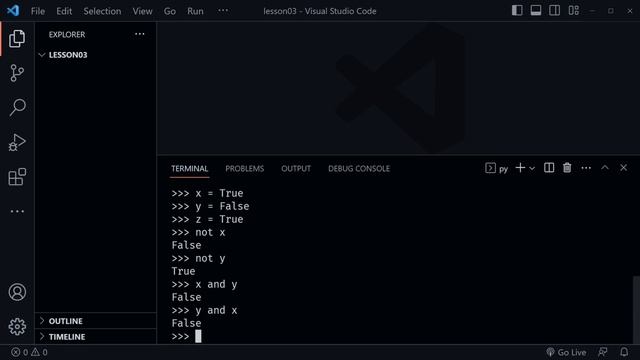Click the window title 'lesson03 - Visual Studio Code'

(x=320, y=11)
